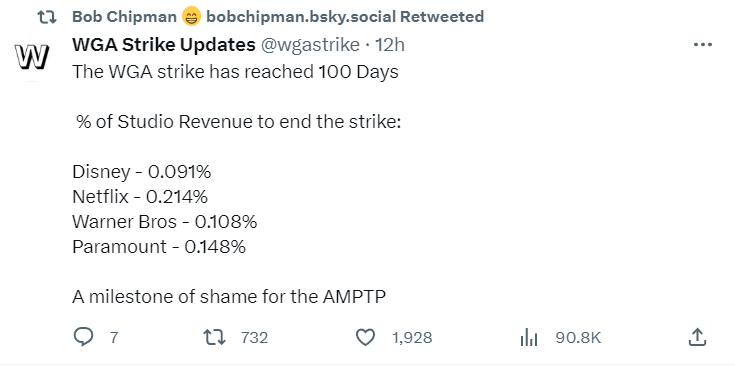Like the tweet with the heart icon
The width and height of the screenshot is (735, 367).
point(366,337)
